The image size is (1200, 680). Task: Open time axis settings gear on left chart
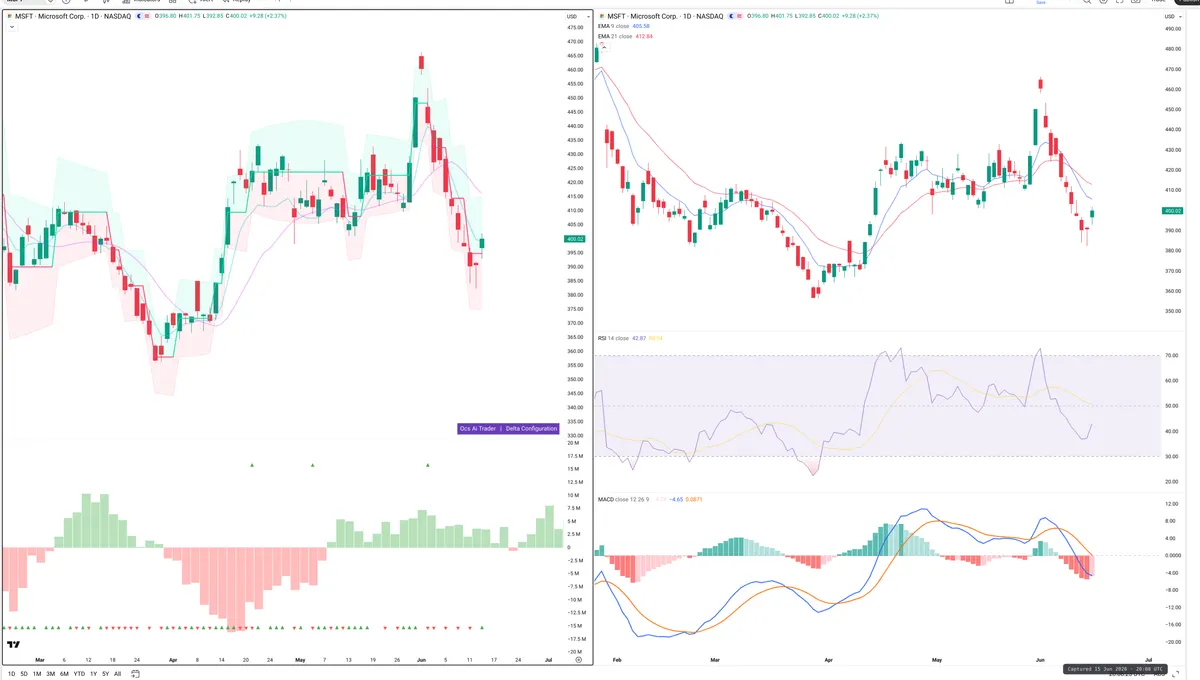tap(578, 660)
